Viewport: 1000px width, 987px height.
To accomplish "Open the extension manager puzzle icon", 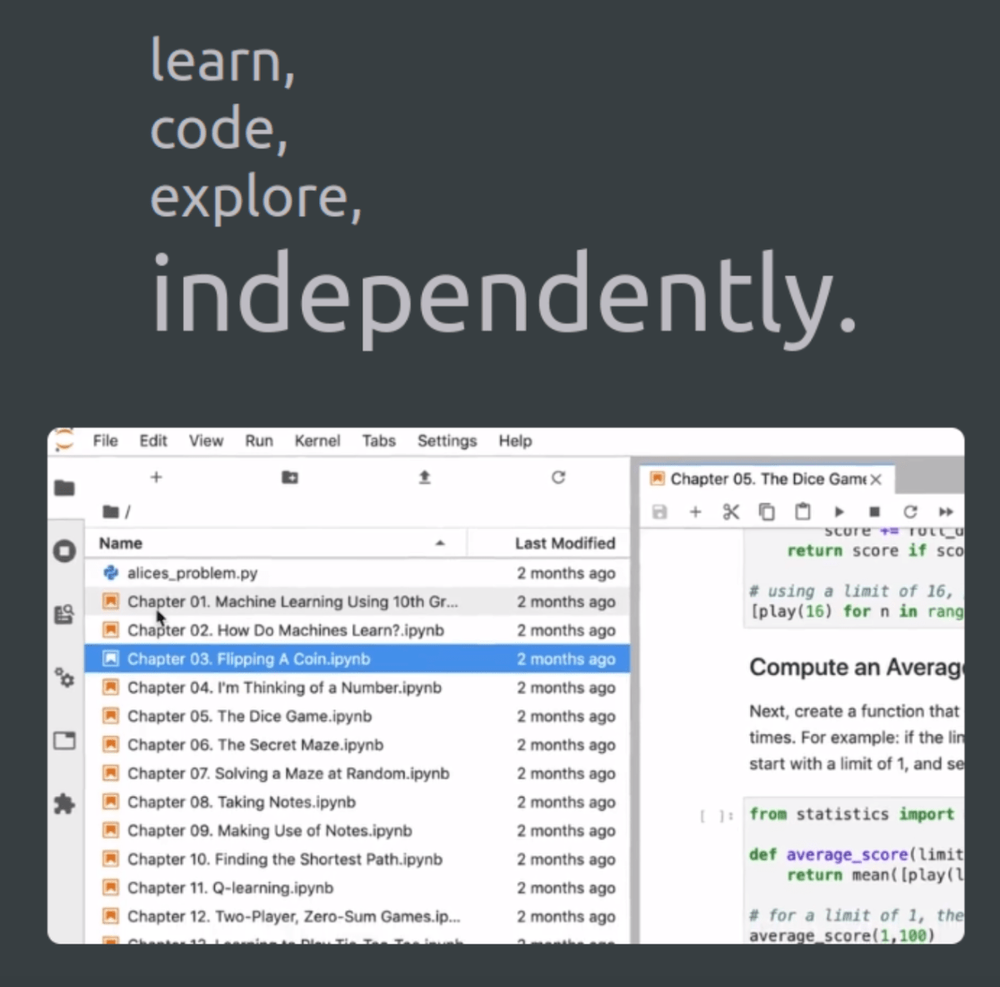I will pos(64,803).
